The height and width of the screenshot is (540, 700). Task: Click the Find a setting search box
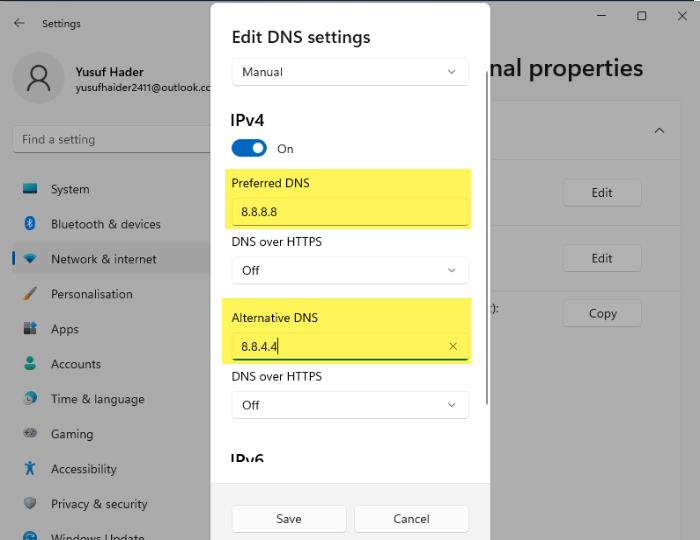[110, 140]
